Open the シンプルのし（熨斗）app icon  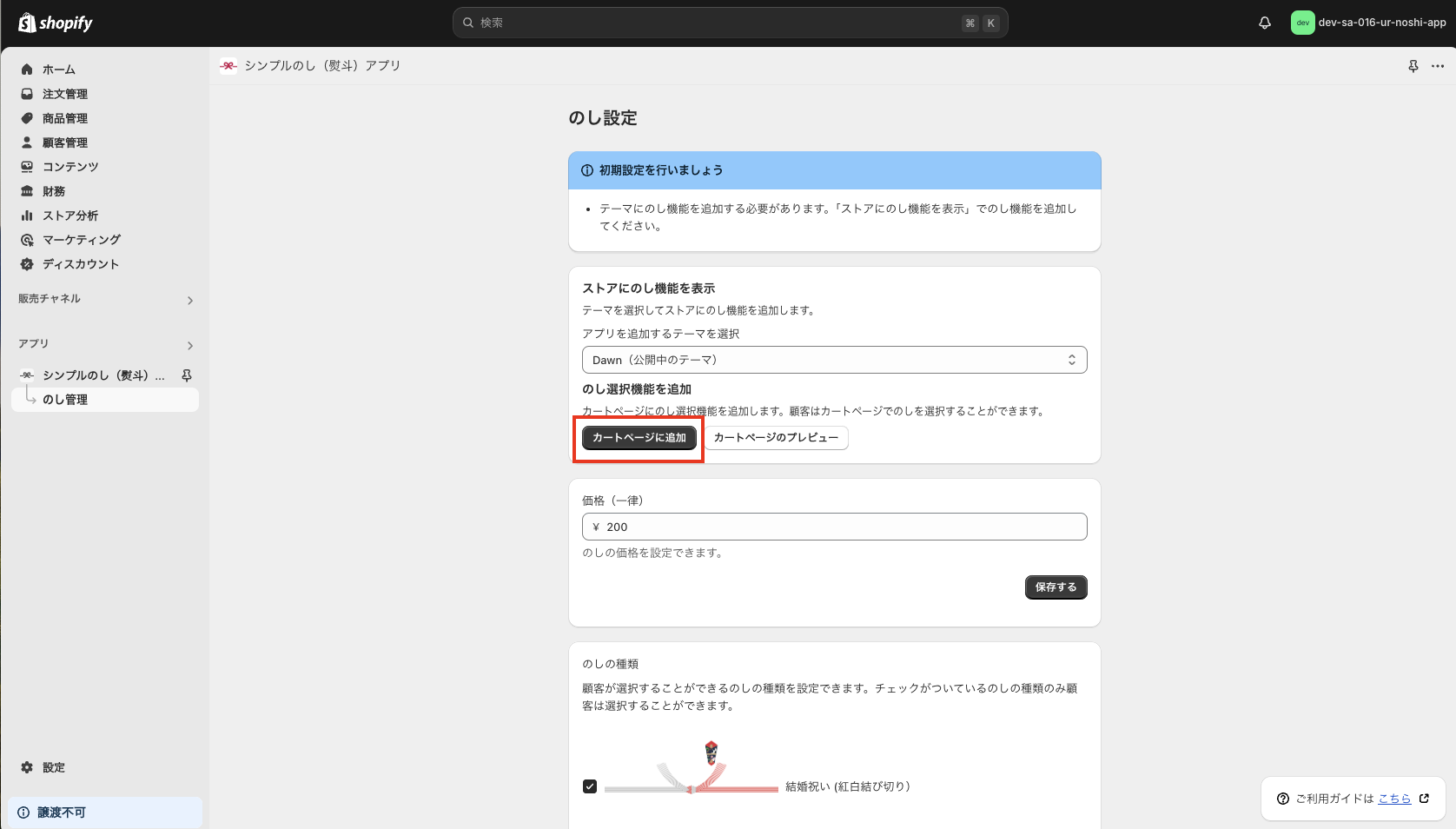point(228,65)
